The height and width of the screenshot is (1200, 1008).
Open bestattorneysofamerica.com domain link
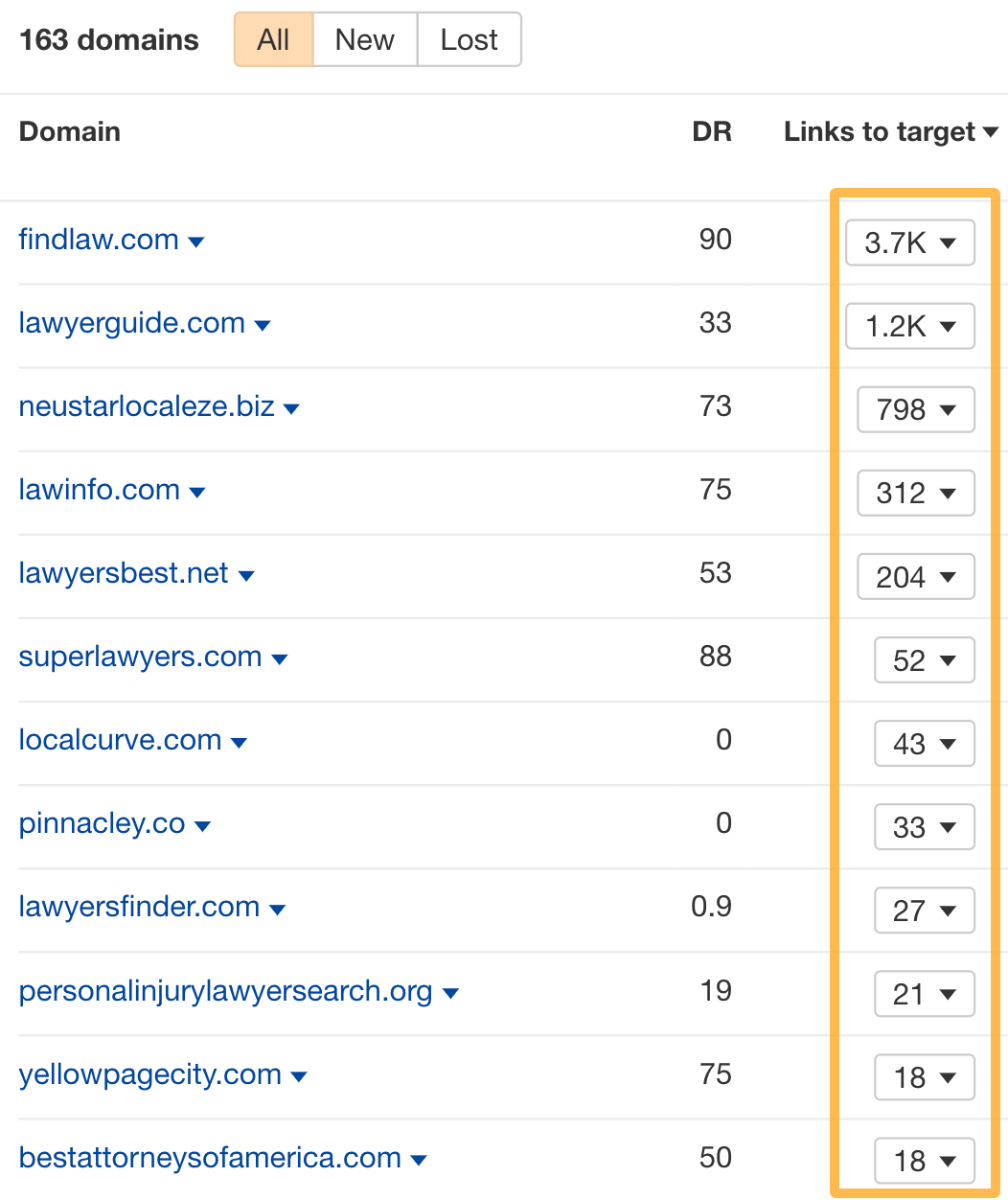tap(210, 1158)
